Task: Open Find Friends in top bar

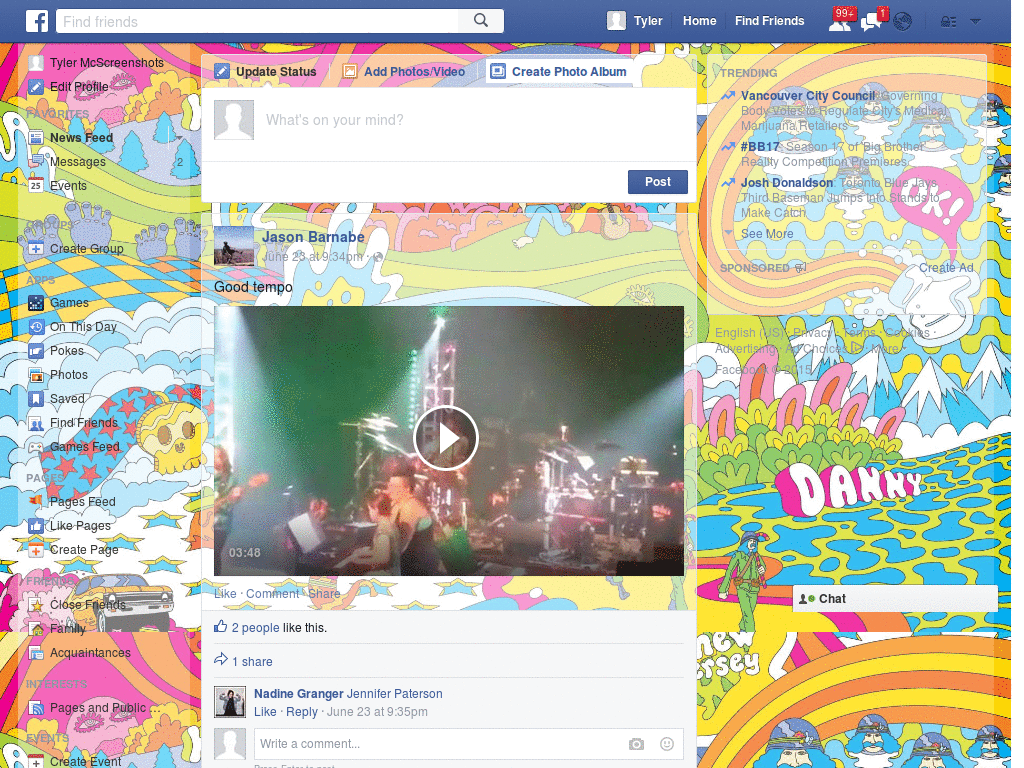Action: (769, 21)
